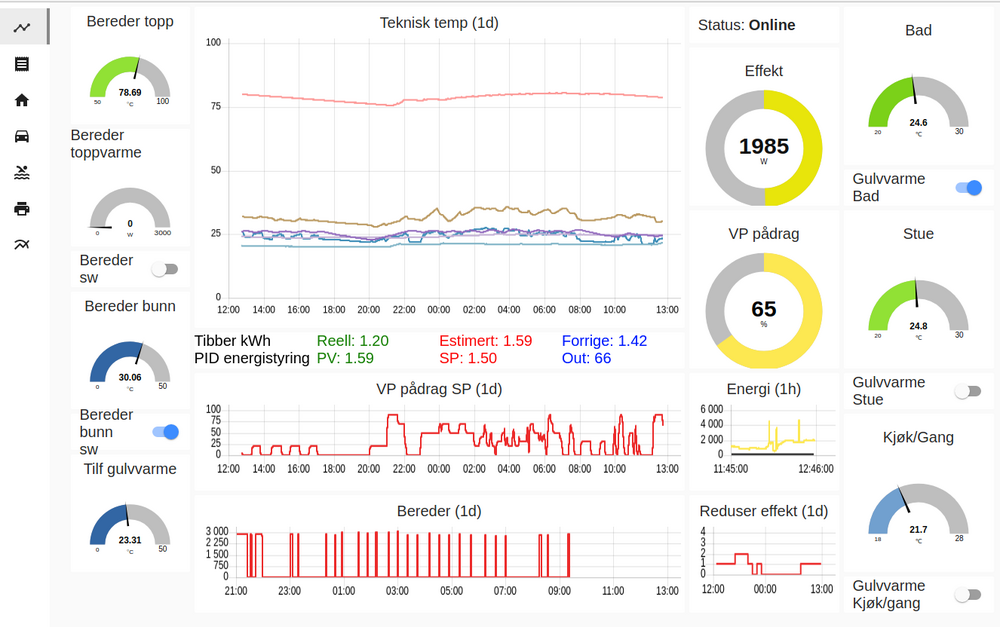Turn off the Bereder bunn sw switch

click(165, 432)
